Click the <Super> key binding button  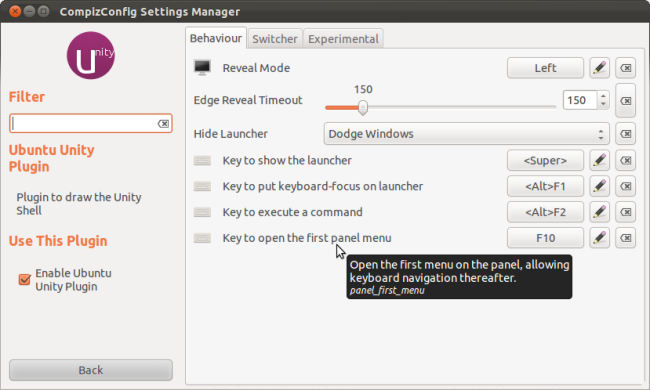pos(545,160)
